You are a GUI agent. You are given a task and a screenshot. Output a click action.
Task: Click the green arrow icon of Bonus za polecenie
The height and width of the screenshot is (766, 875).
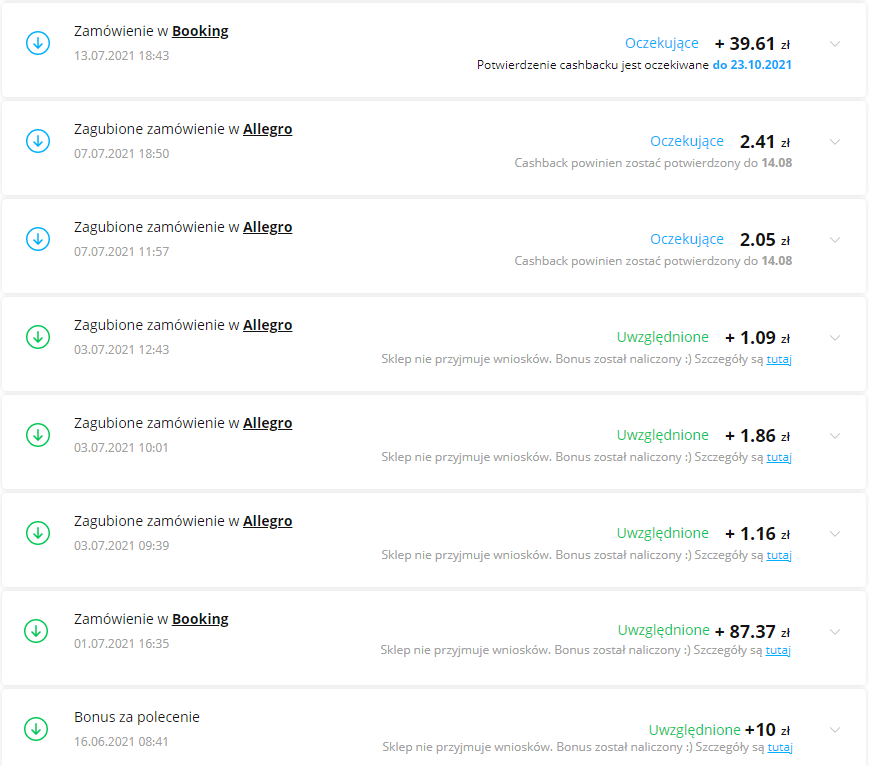tap(37, 729)
